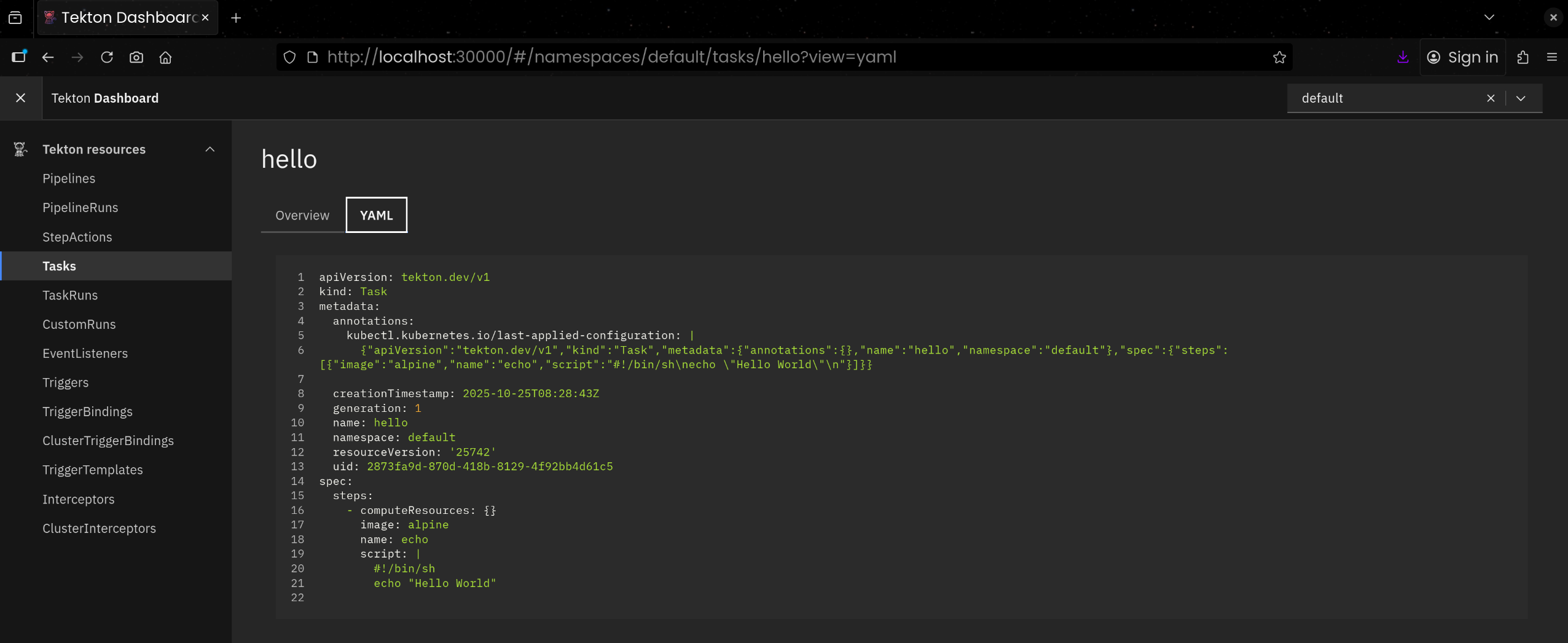
Task: Go to ClusterInterceptors
Action: point(100,529)
